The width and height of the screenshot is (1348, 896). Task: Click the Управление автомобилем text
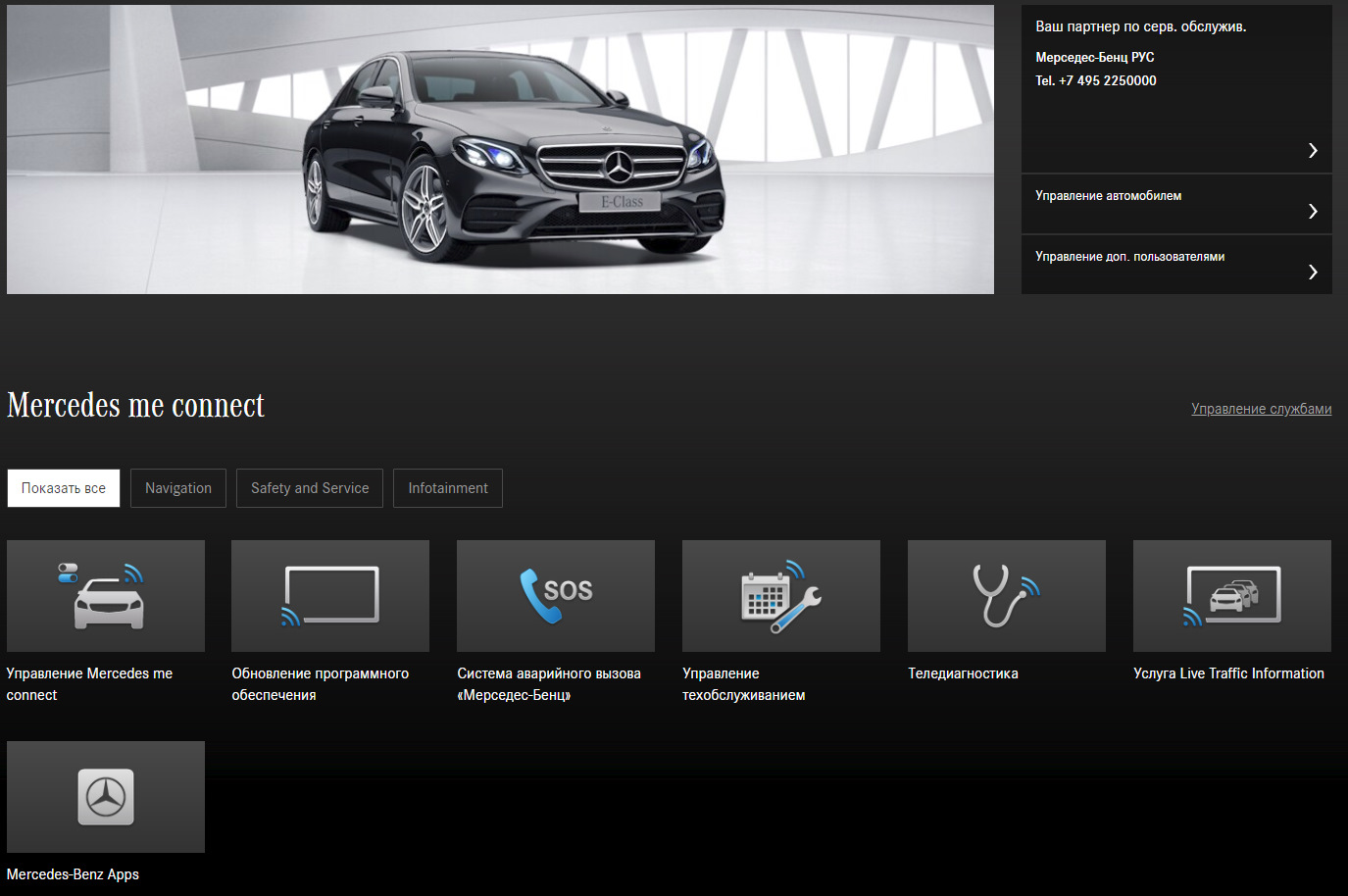(x=1108, y=196)
